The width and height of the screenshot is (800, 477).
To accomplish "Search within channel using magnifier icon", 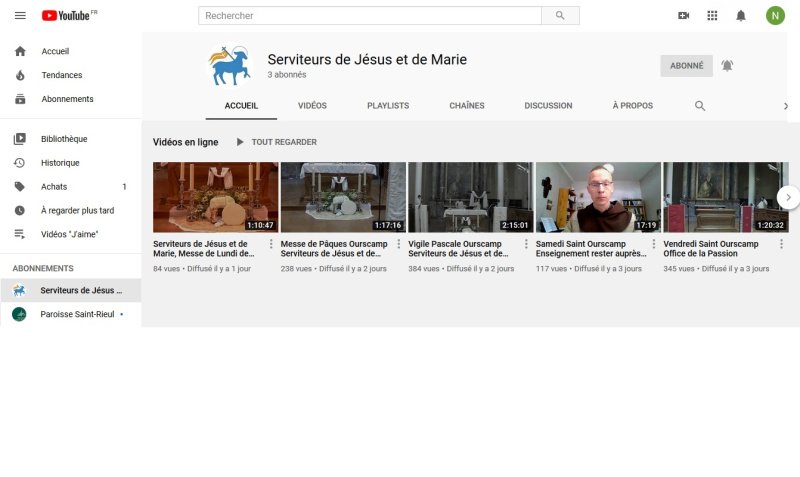I will pos(700,106).
